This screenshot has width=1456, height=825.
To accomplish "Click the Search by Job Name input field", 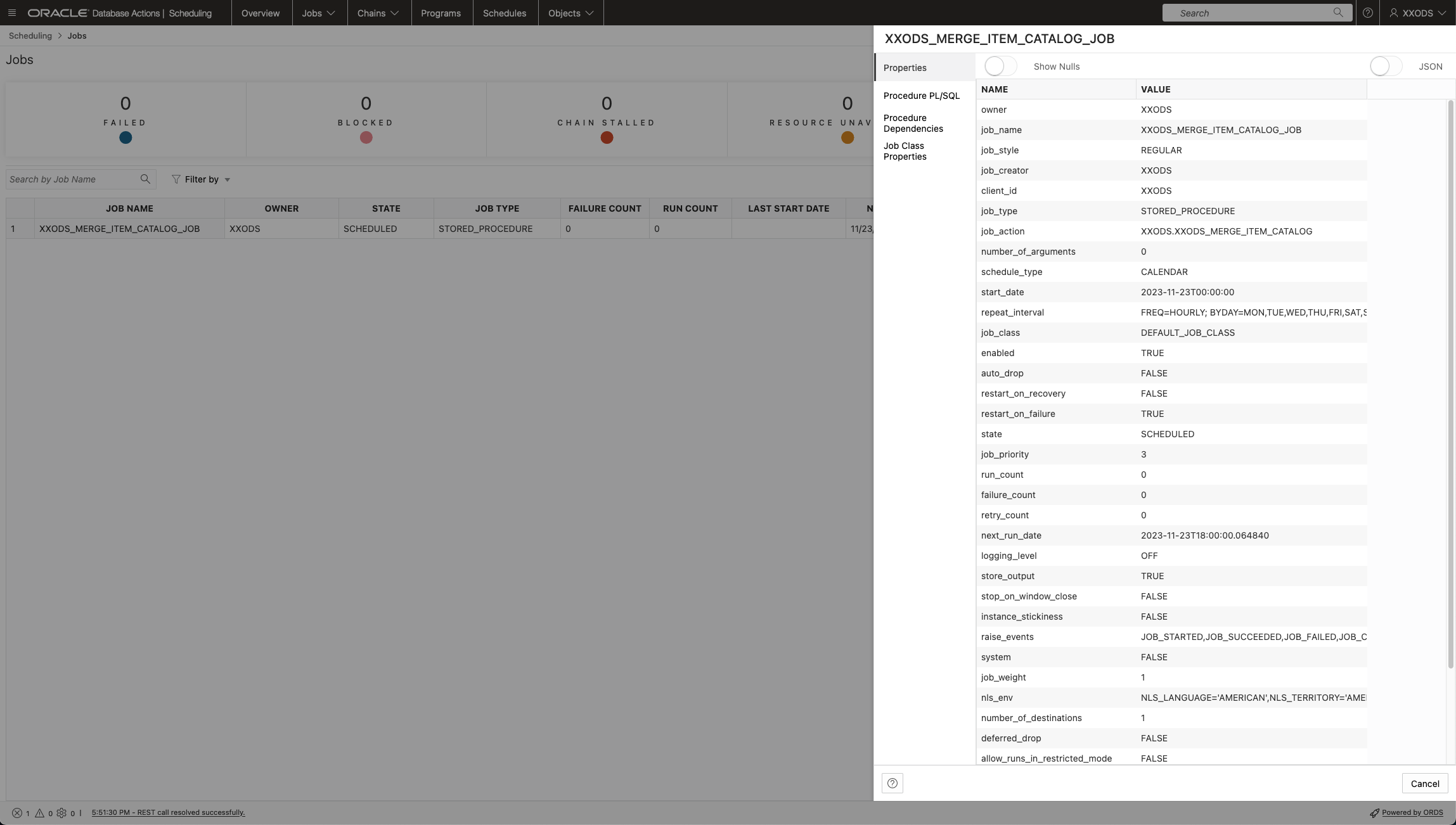I will 70,179.
